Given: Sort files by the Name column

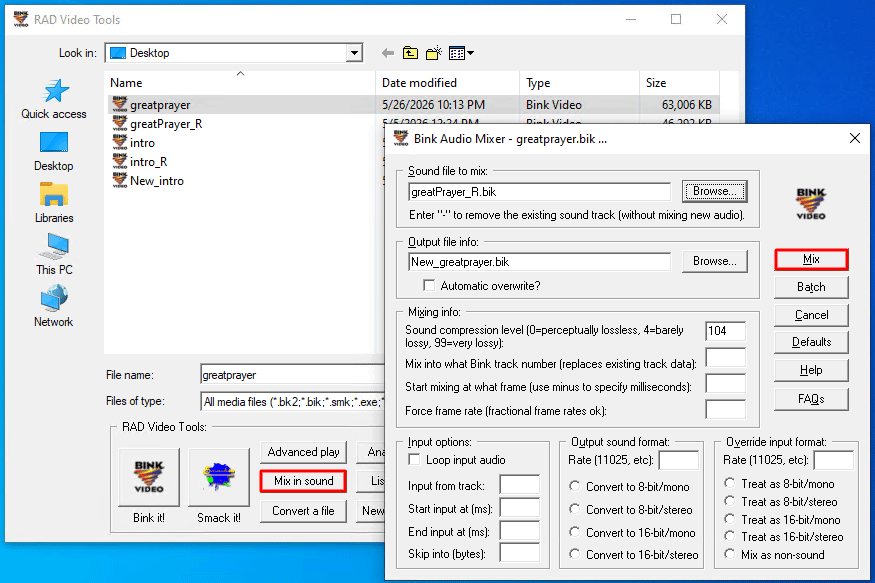Looking at the screenshot, I should pos(240,83).
